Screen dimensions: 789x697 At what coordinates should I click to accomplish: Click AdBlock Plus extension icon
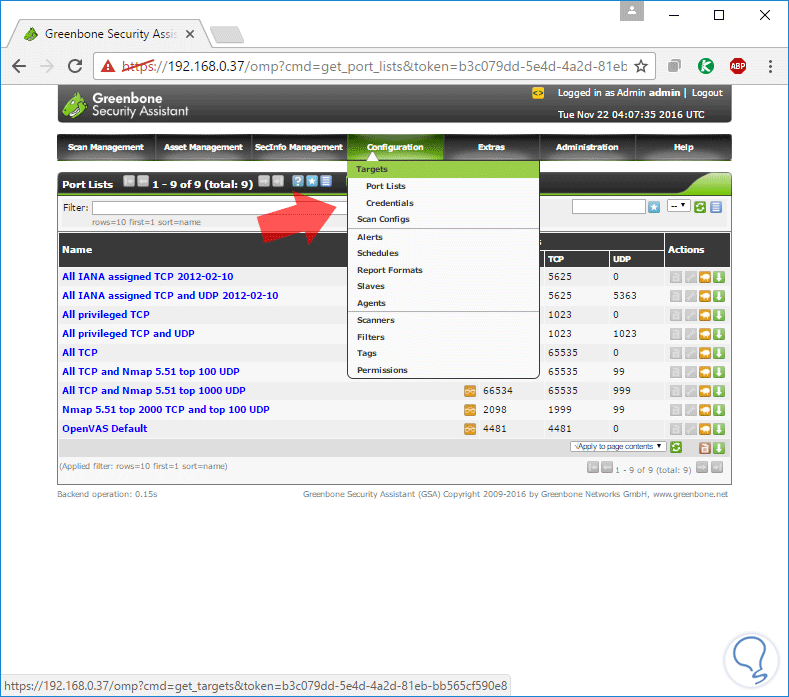(x=738, y=66)
